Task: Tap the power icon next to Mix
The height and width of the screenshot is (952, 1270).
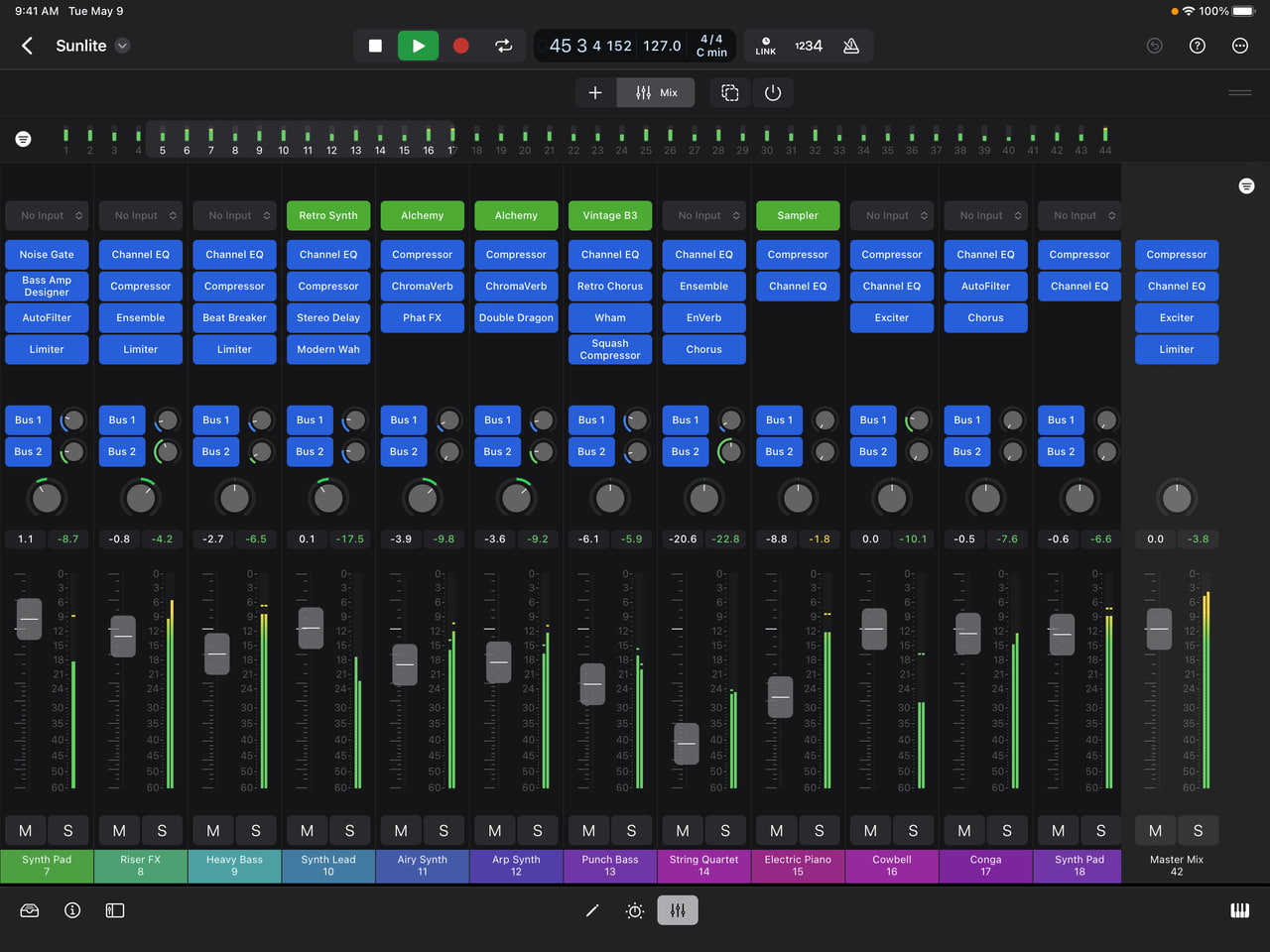Action: (773, 92)
